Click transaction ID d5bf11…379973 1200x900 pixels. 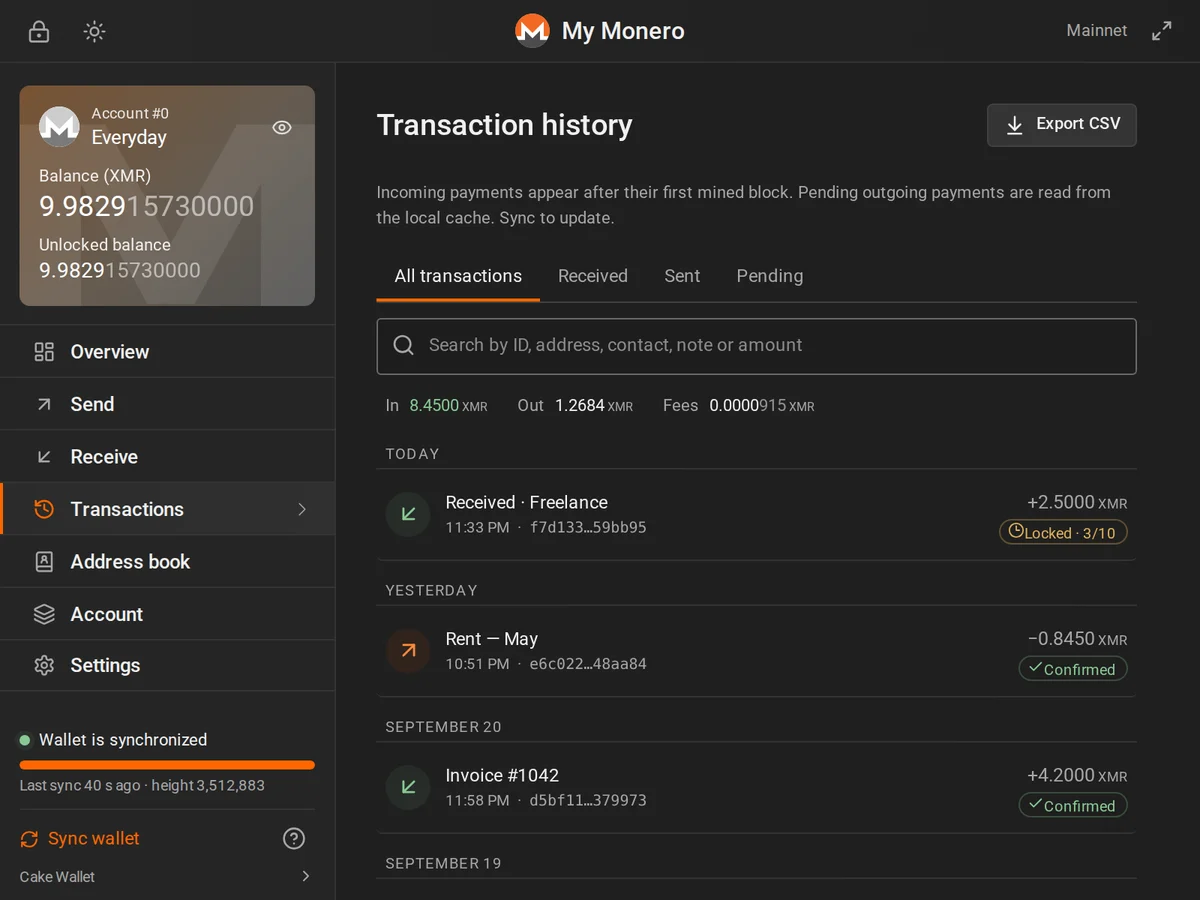[588, 800]
